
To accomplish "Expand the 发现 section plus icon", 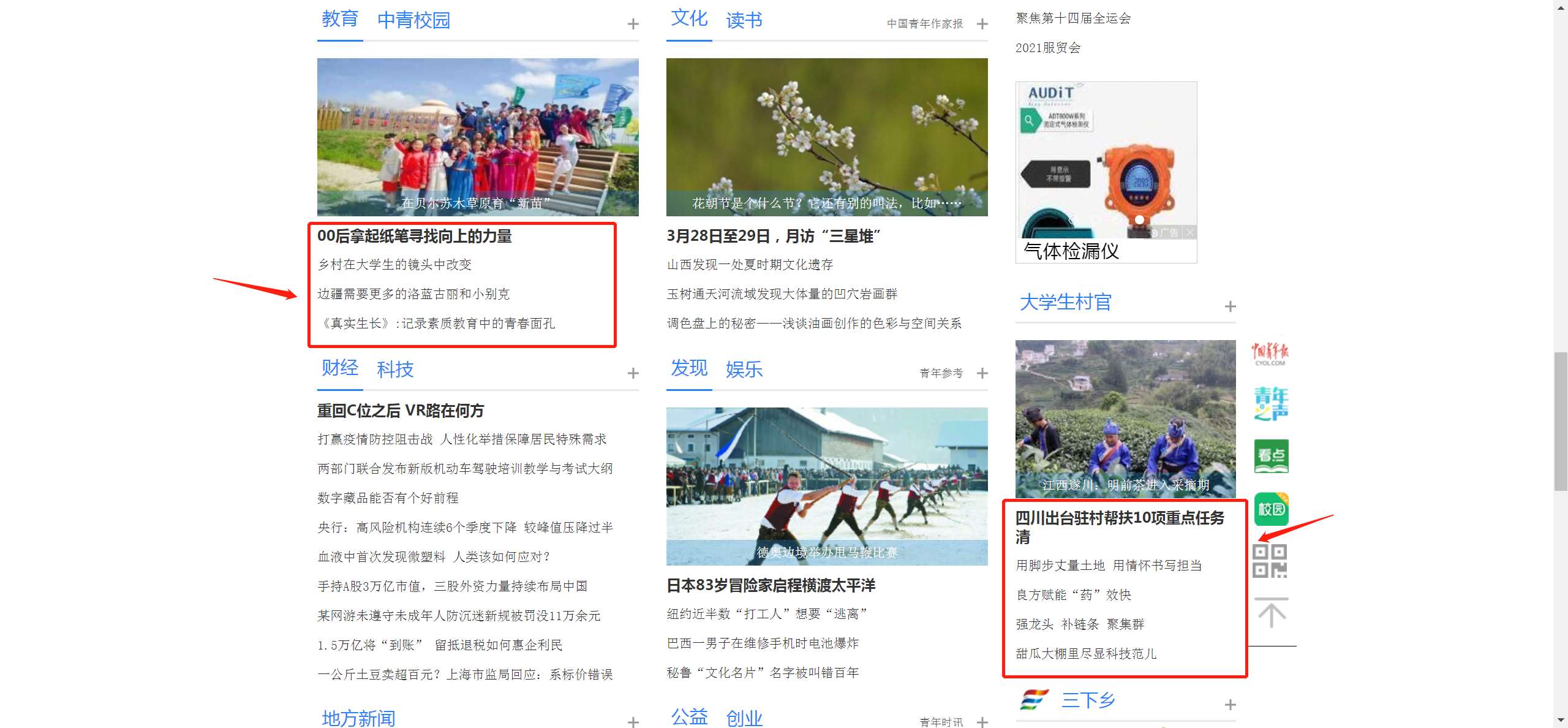I will 982,373.
